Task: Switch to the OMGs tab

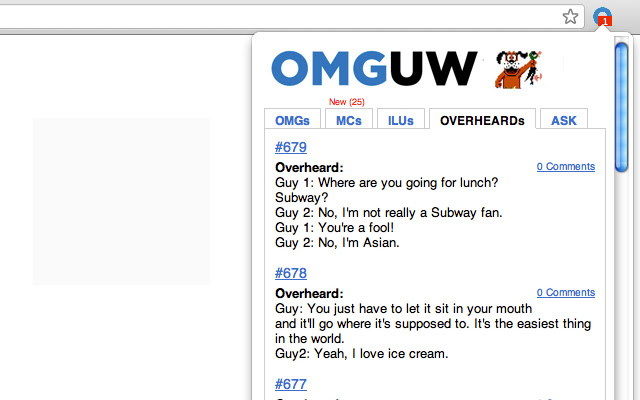Action: pyautogui.click(x=292, y=120)
